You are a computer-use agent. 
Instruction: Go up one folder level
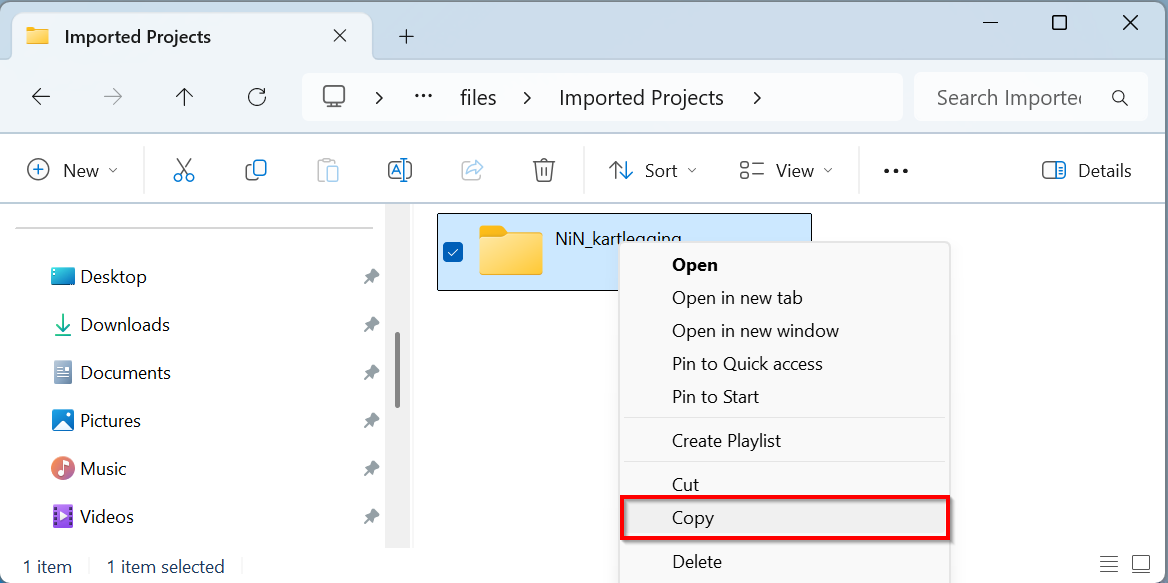pos(184,97)
